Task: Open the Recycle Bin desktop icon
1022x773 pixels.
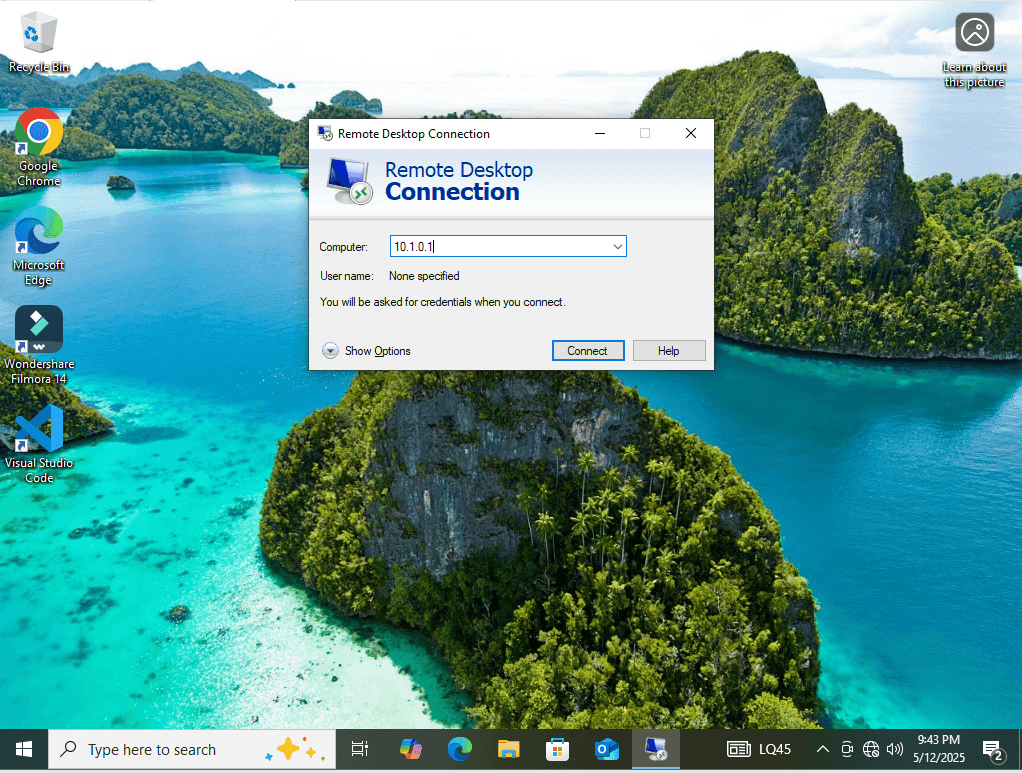Action: tap(39, 38)
